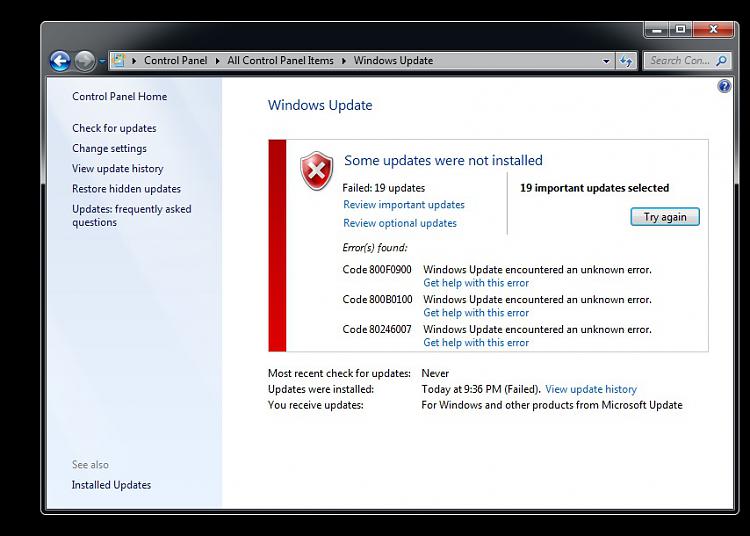This screenshot has height=536, width=750.
Task: Click Some updates were not installed heading
Action: 443,160
